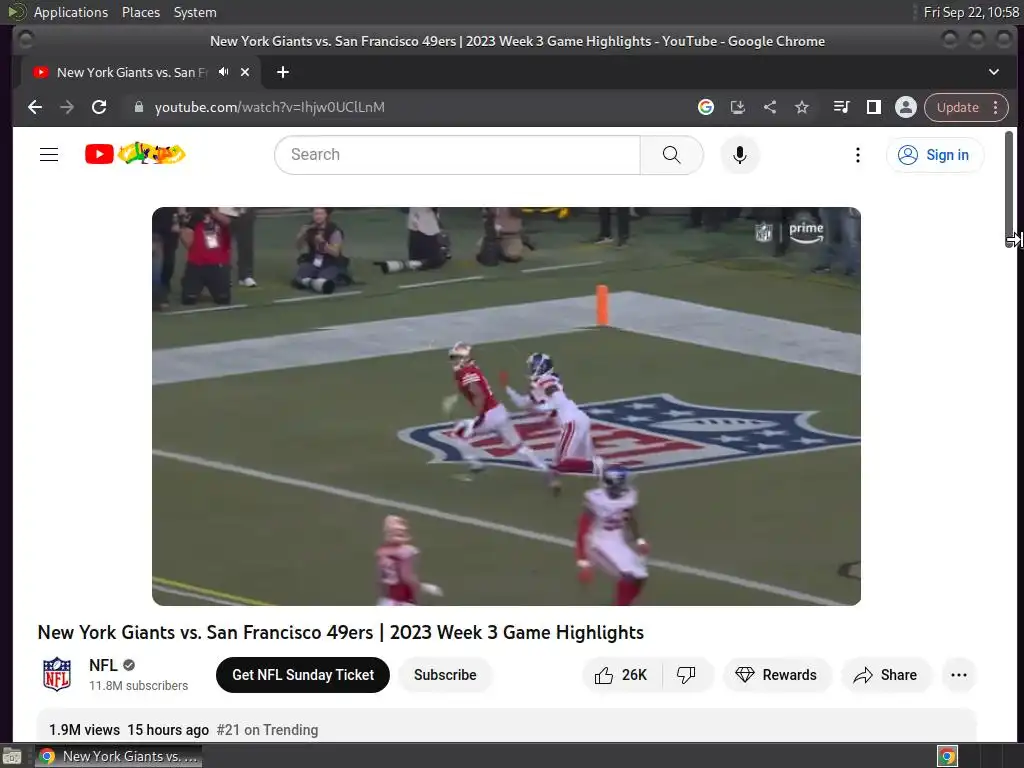Open the media control icon in toolbar
This screenshot has width=1024, height=768.
842,107
